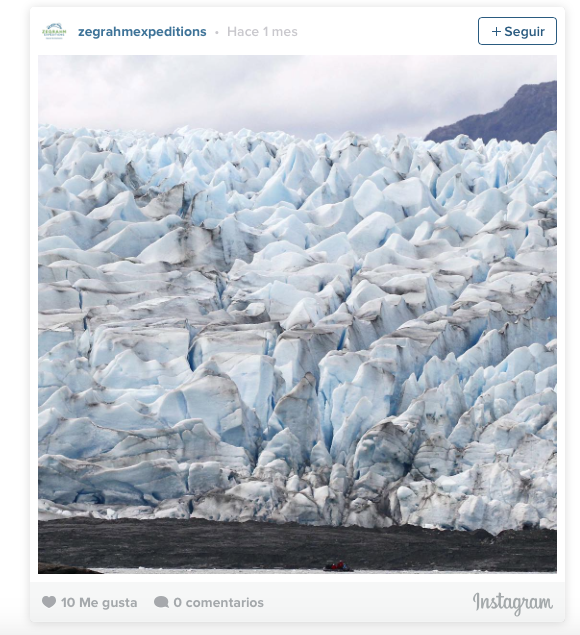Click the dark rocky shoreline in the photo
This screenshot has width=580, height=635.
pos(297,545)
